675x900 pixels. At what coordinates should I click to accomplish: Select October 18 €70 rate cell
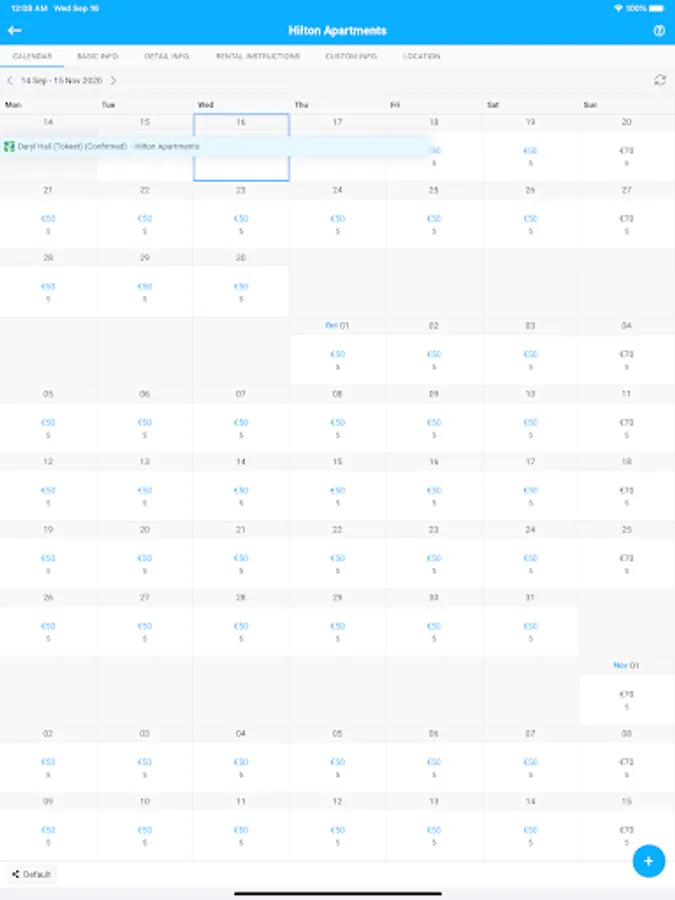(x=627, y=496)
